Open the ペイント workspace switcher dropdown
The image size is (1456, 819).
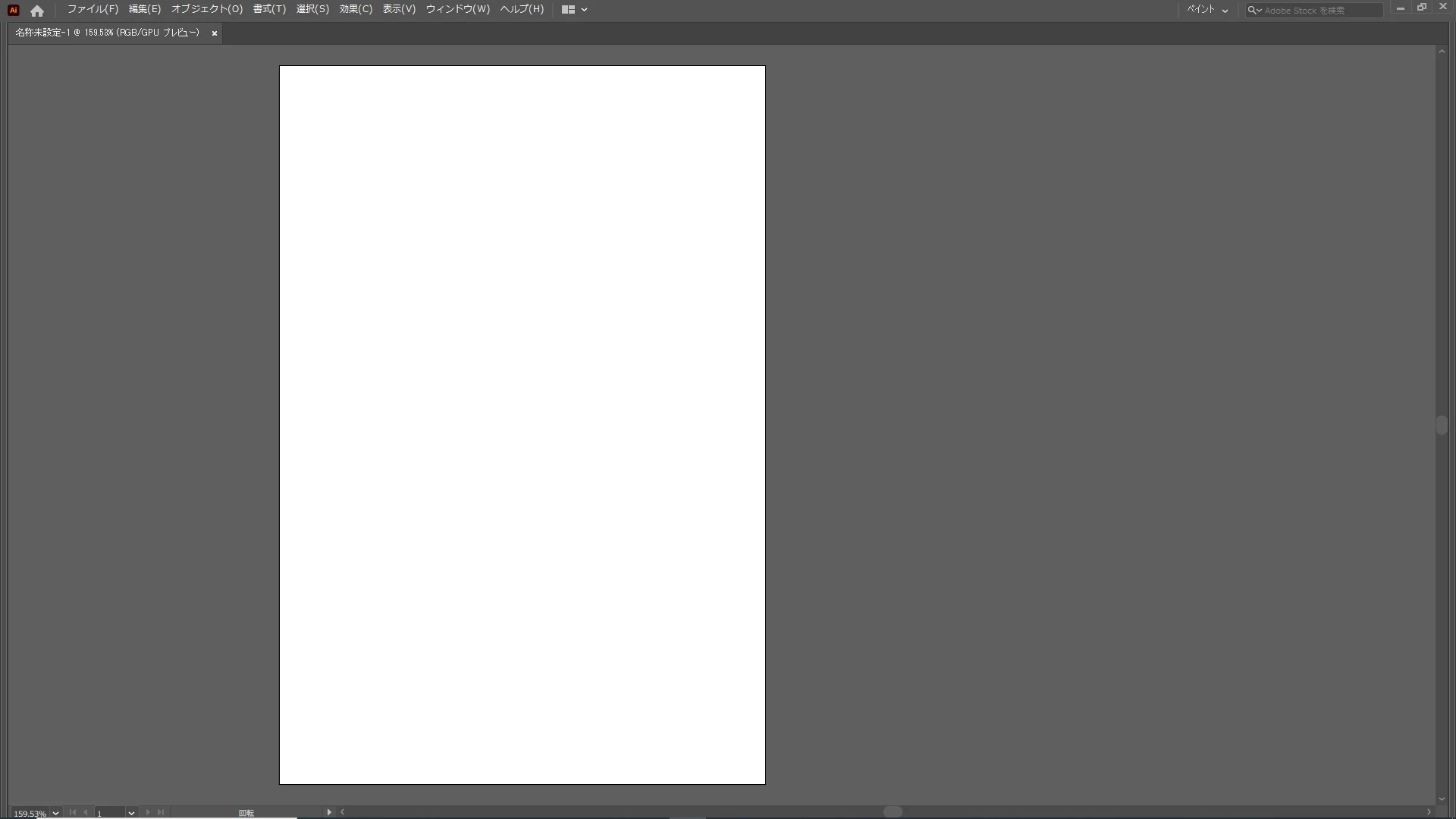pos(1207,10)
